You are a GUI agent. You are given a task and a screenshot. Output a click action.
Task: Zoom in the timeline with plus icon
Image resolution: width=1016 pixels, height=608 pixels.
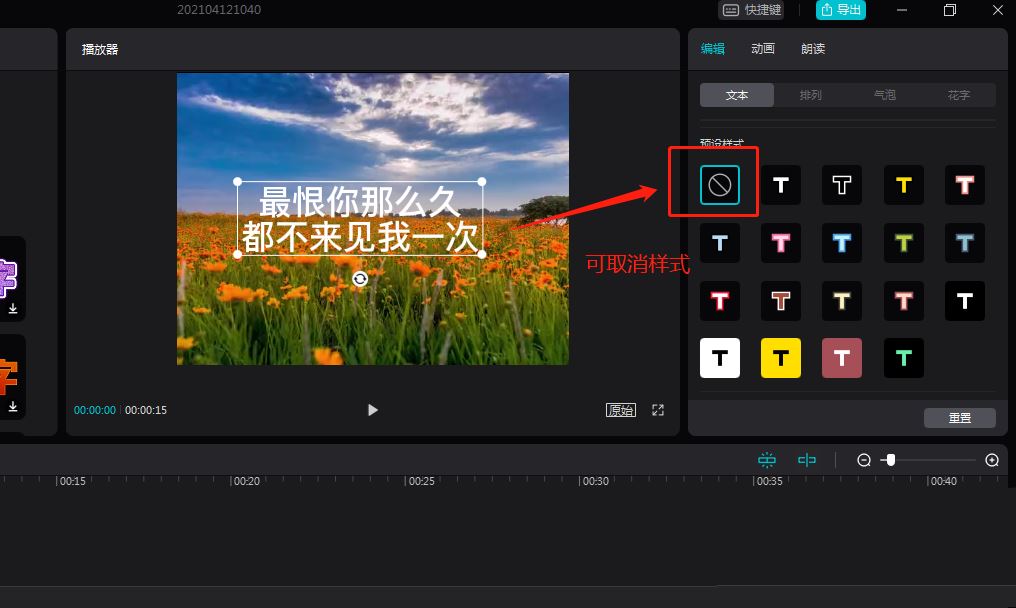coord(991,460)
